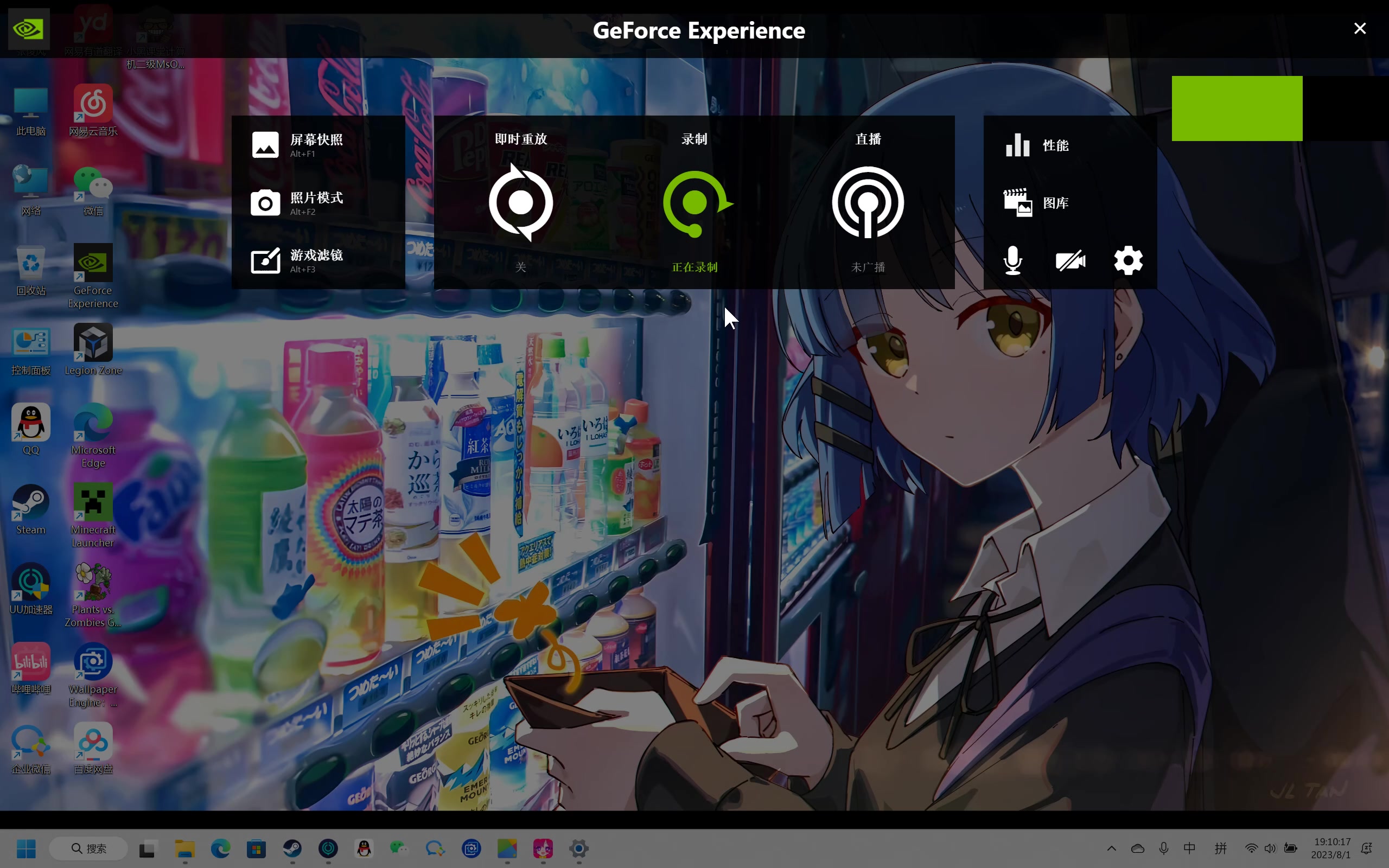
Task: Open the 游戏滤镜 game filter
Action: pos(297,260)
